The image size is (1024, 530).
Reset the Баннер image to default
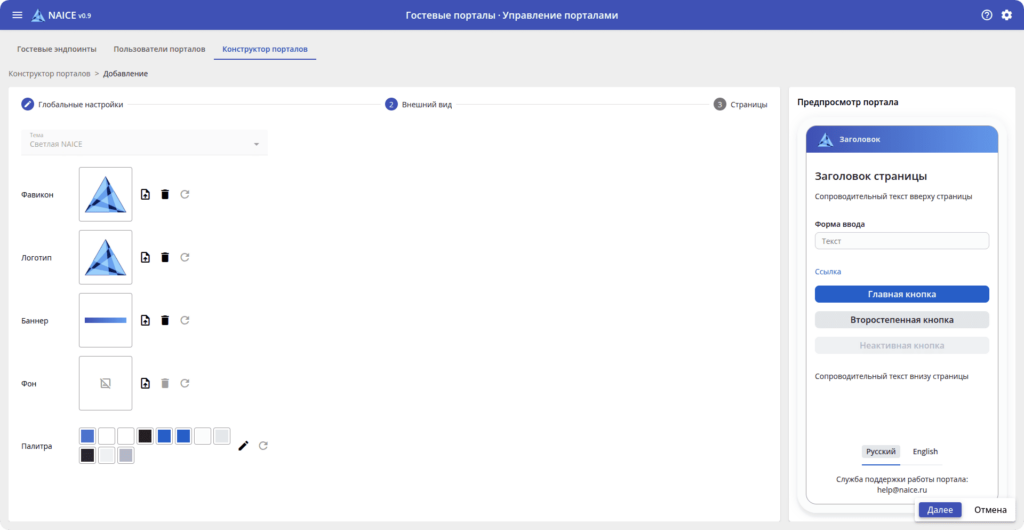[185, 320]
